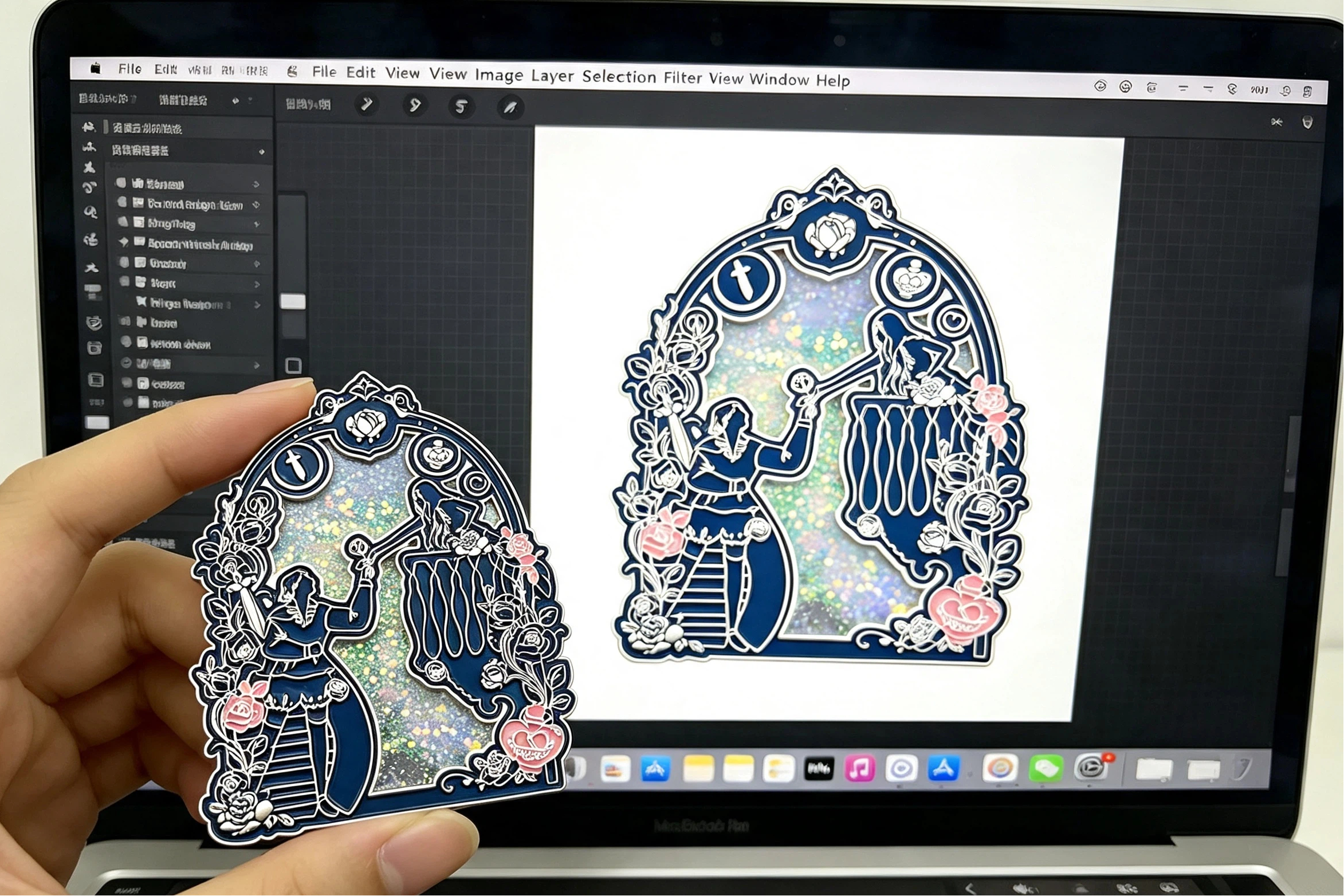Click the Apple logo in the menu bar
This screenshot has height=896, width=1344.
[96, 69]
